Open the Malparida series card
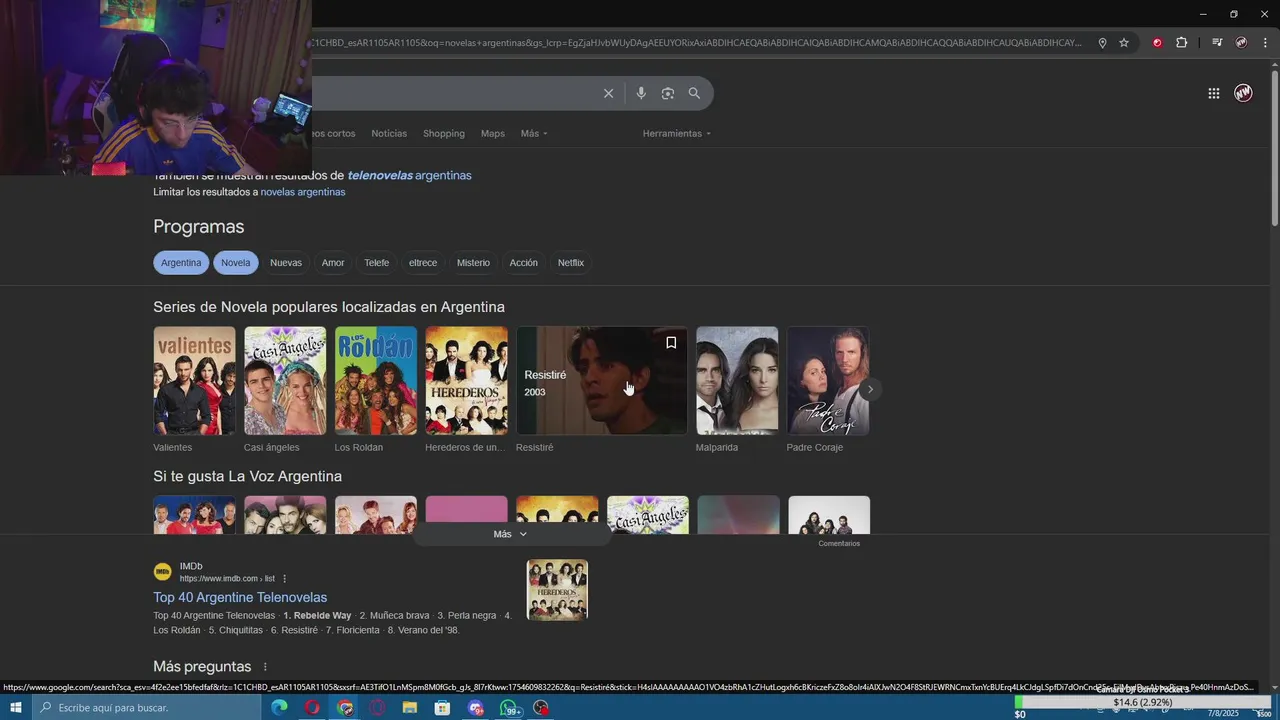 click(737, 381)
